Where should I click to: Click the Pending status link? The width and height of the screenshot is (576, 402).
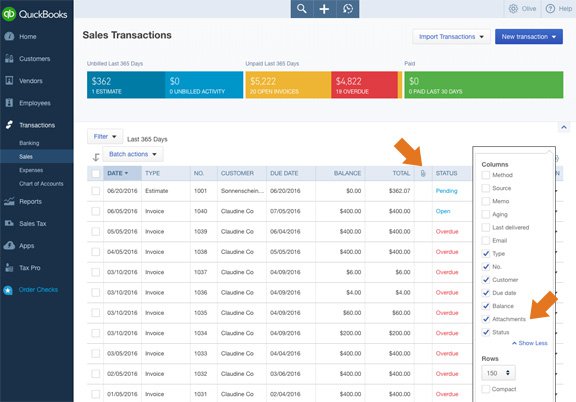pos(446,191)
